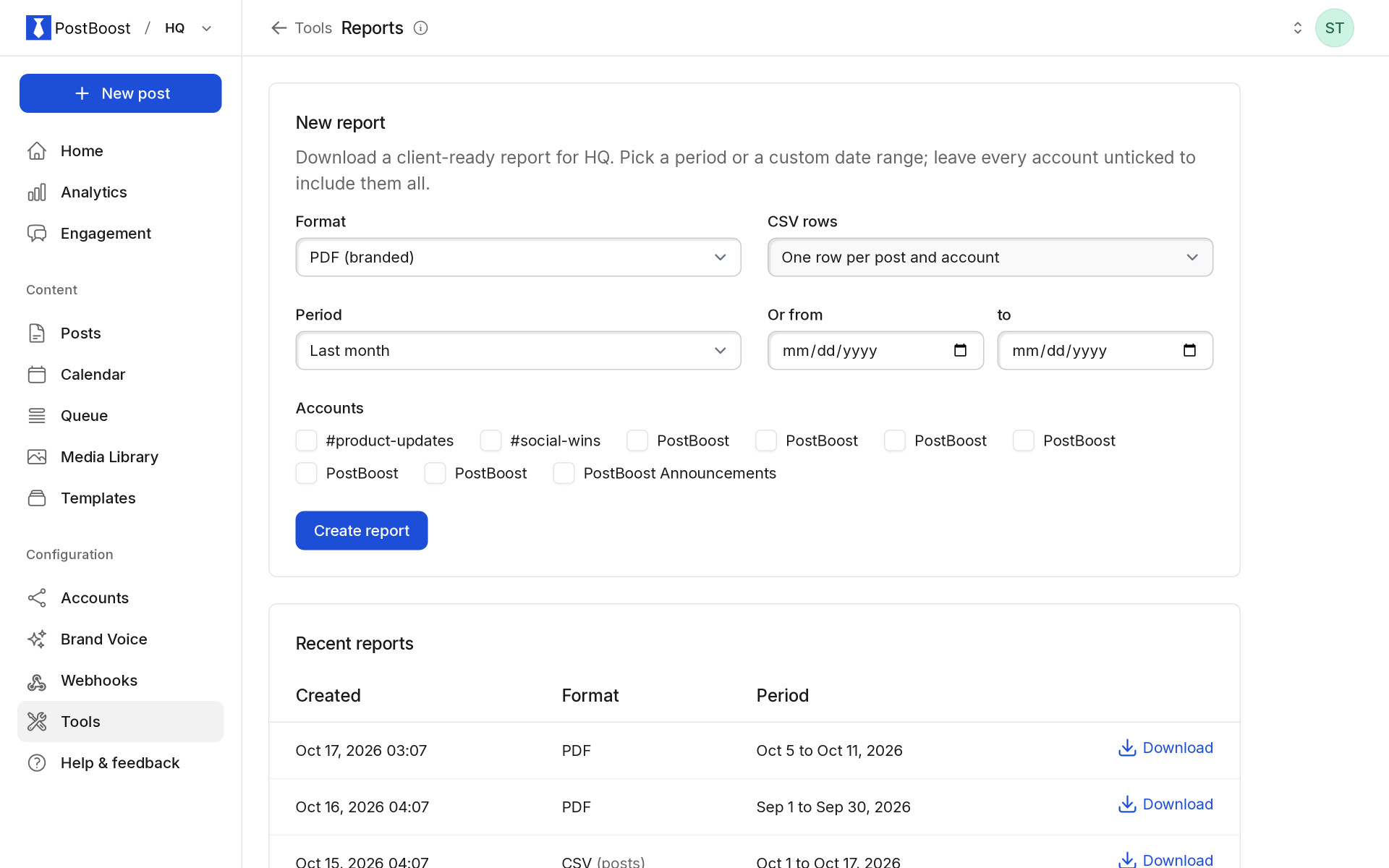Click the Tools breadcrumb link in header
Viewport: 1389px width, 868px height.
pos(313,28)
